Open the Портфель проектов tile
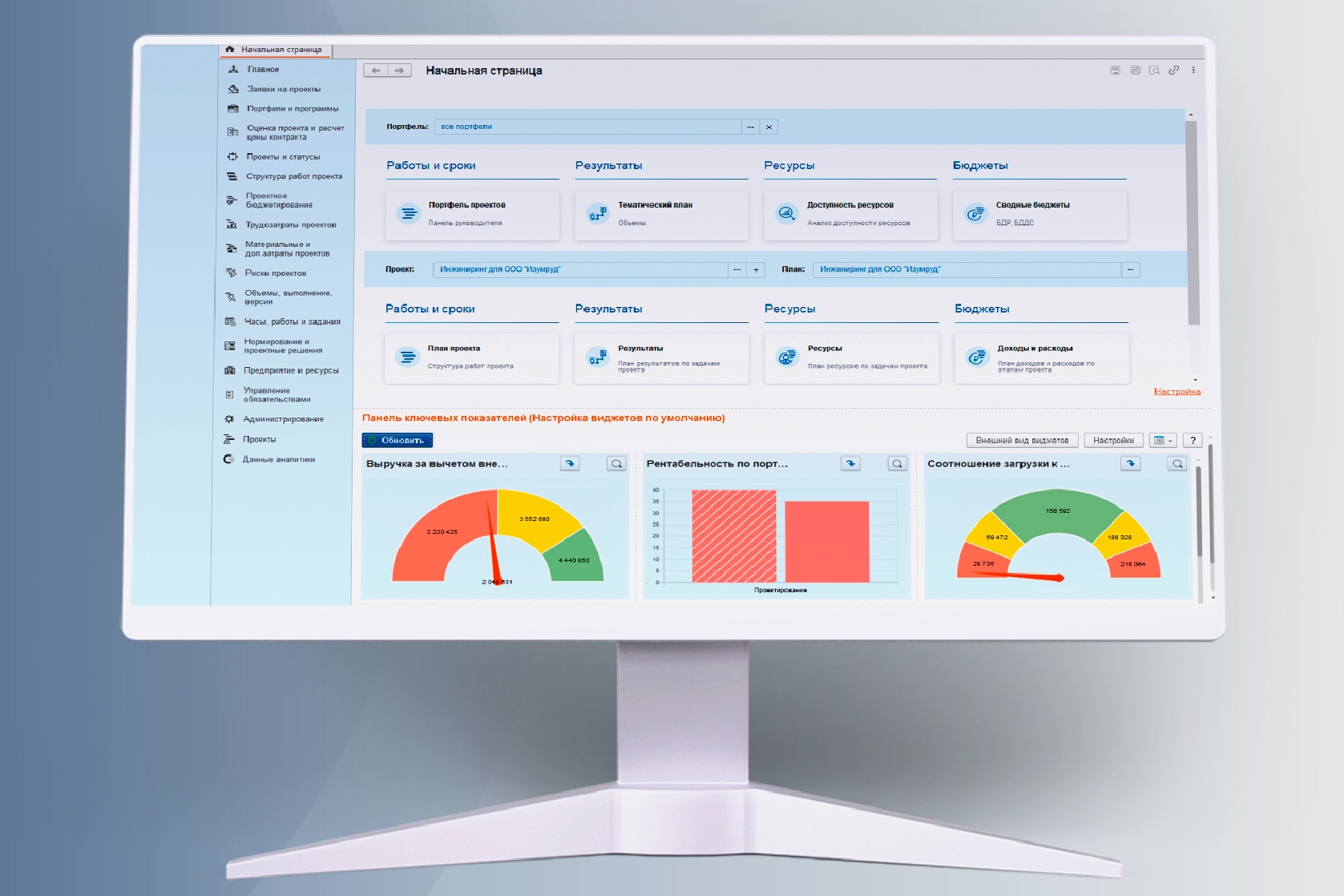The width and height of the screenshot is (1344, 896). 472,214
